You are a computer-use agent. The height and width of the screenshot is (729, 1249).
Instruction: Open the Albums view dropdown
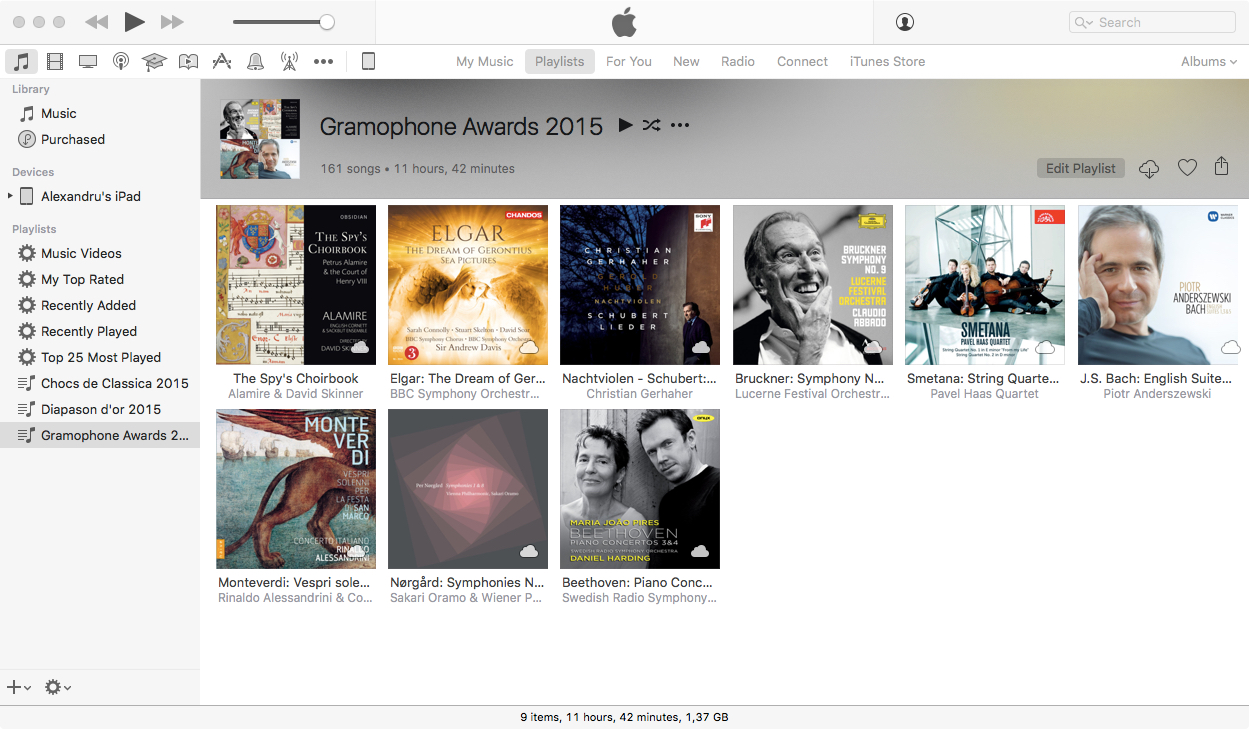click(1208, 62)
